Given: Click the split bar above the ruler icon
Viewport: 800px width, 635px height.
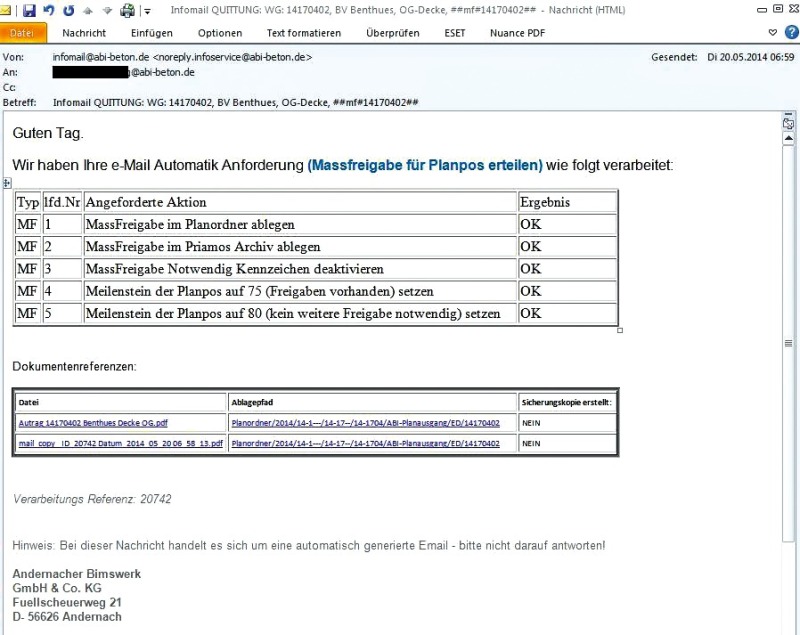Looking at the screenshot, I should [x=788, y=114].
